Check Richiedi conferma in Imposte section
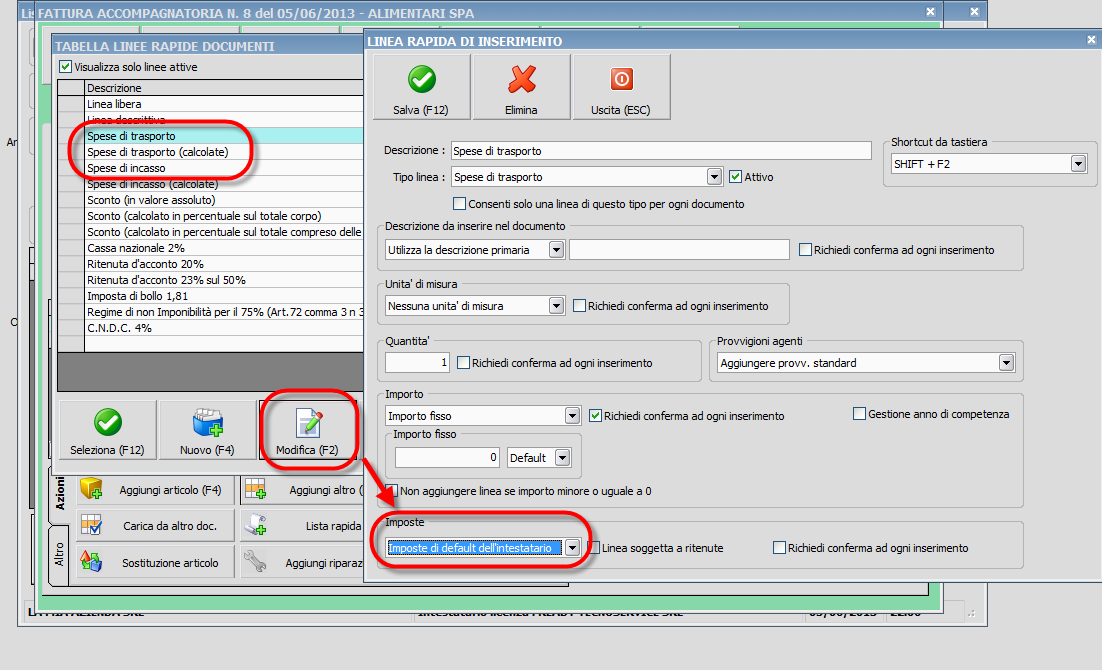Image resolution: width=1102 pixels, height=670 pixels. (779, 547)
